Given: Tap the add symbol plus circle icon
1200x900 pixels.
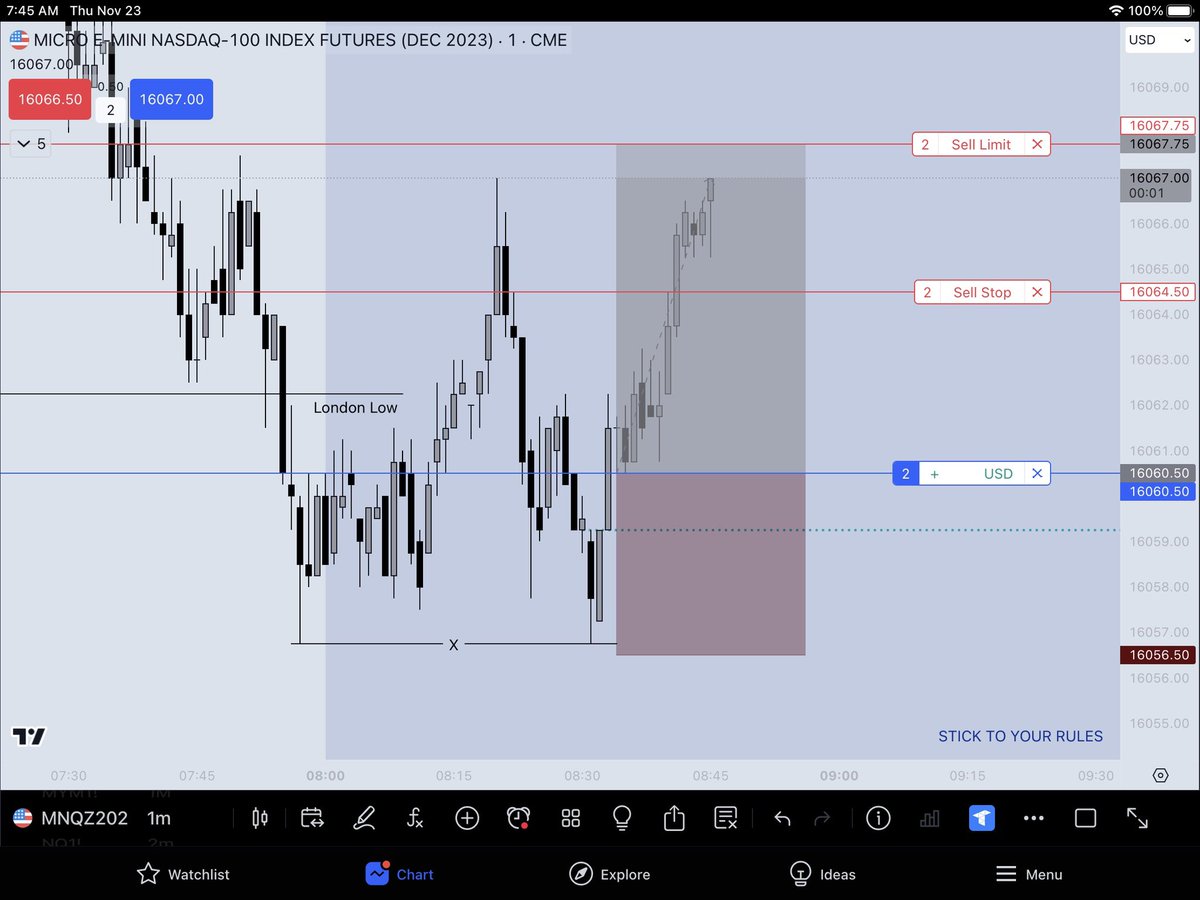Looking at the screenshot, I should point(467,818).
